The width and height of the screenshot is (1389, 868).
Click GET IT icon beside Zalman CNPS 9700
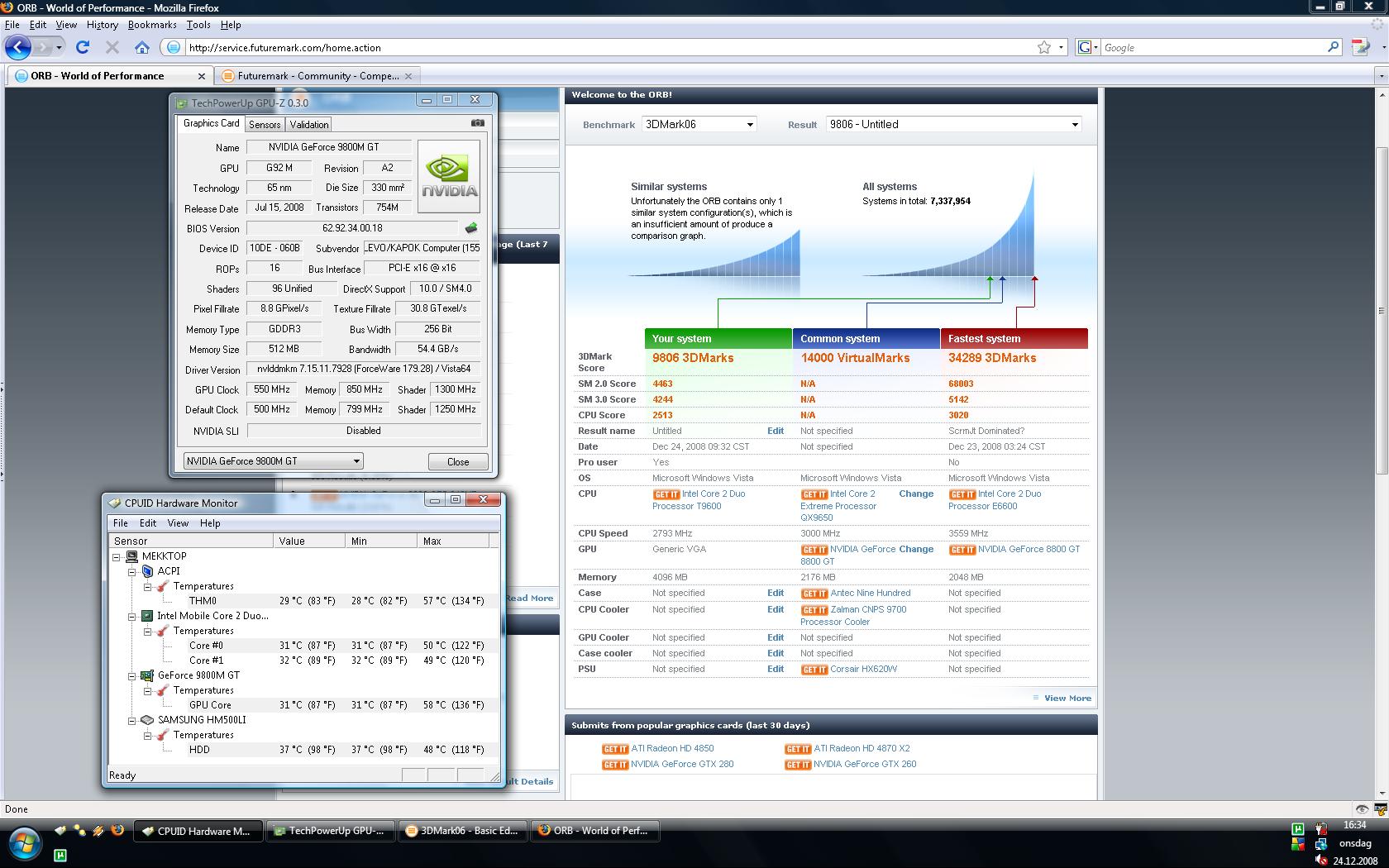[x=814, y=610]
